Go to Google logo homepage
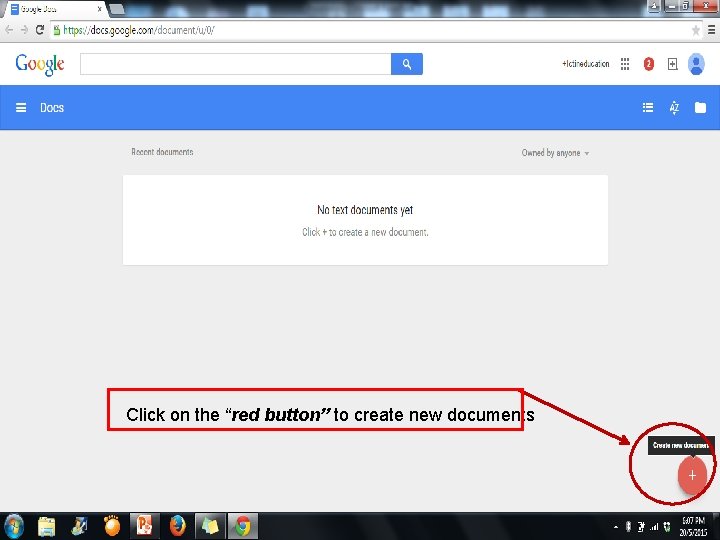 (x=40, y=64)
